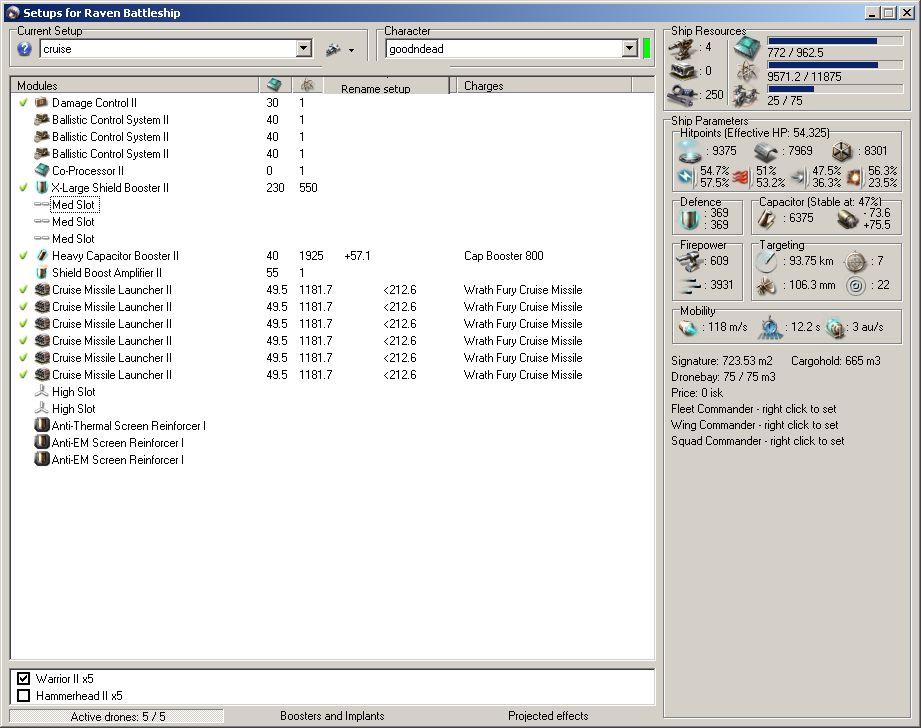Click the max velocity icon showing 118 m/s
921x728 pixels.
point(688,327)
